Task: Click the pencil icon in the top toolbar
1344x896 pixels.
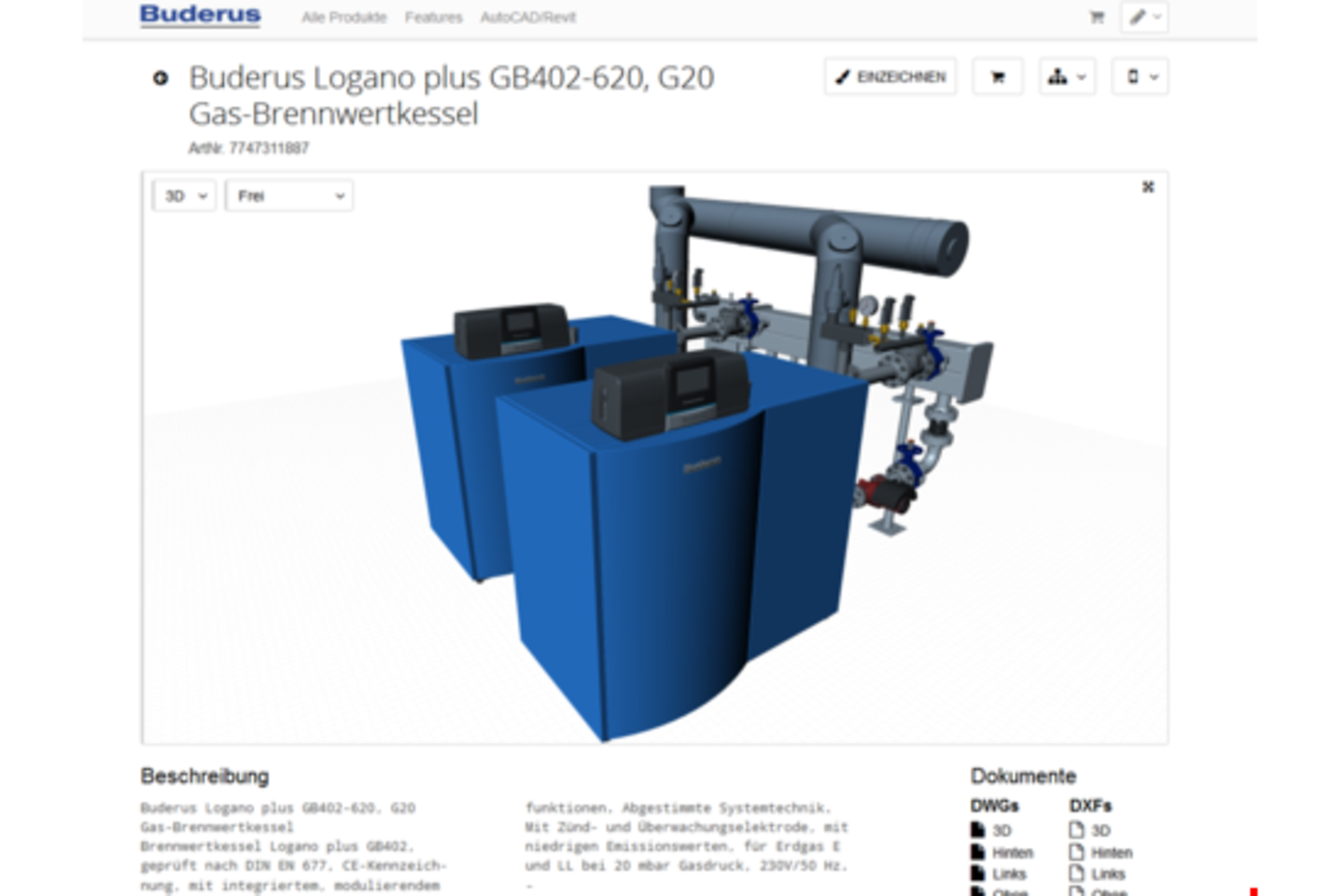Action: point(1138,17)
